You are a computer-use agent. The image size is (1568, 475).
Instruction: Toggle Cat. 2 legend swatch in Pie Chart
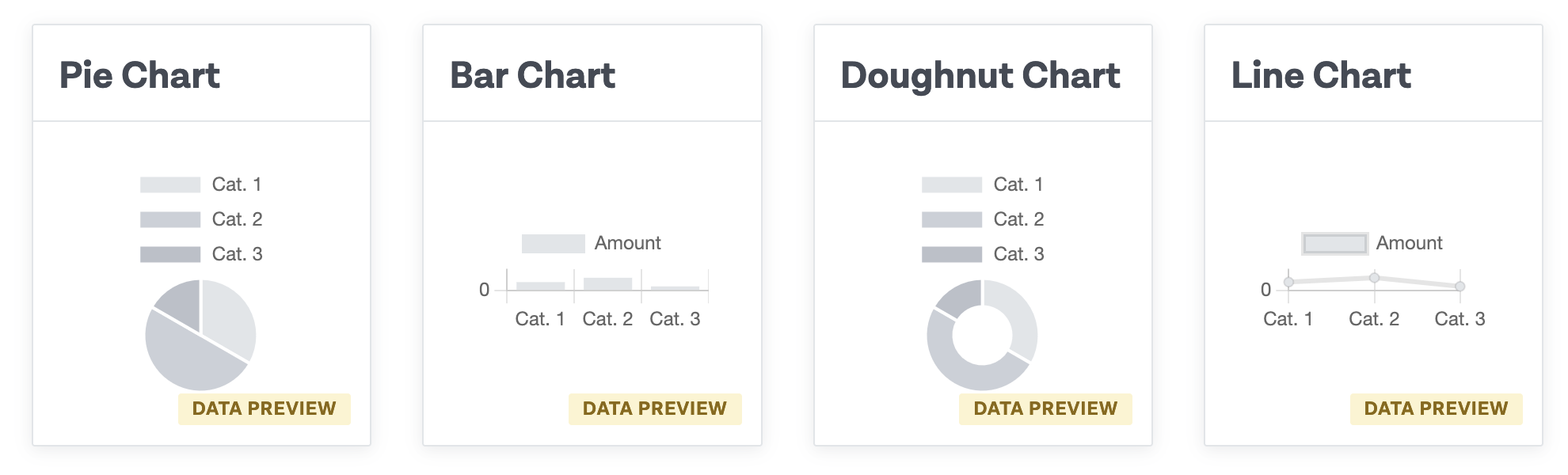[170, 220]
